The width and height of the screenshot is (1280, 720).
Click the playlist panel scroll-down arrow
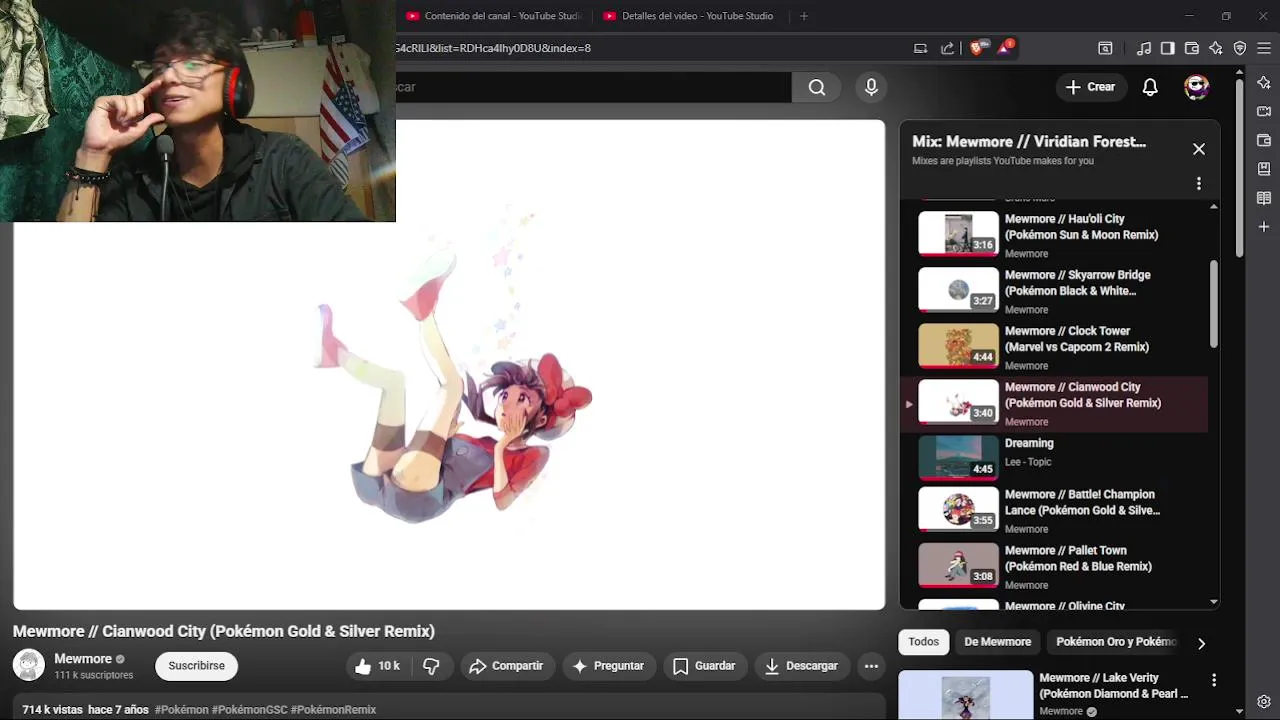(1214, 602)
